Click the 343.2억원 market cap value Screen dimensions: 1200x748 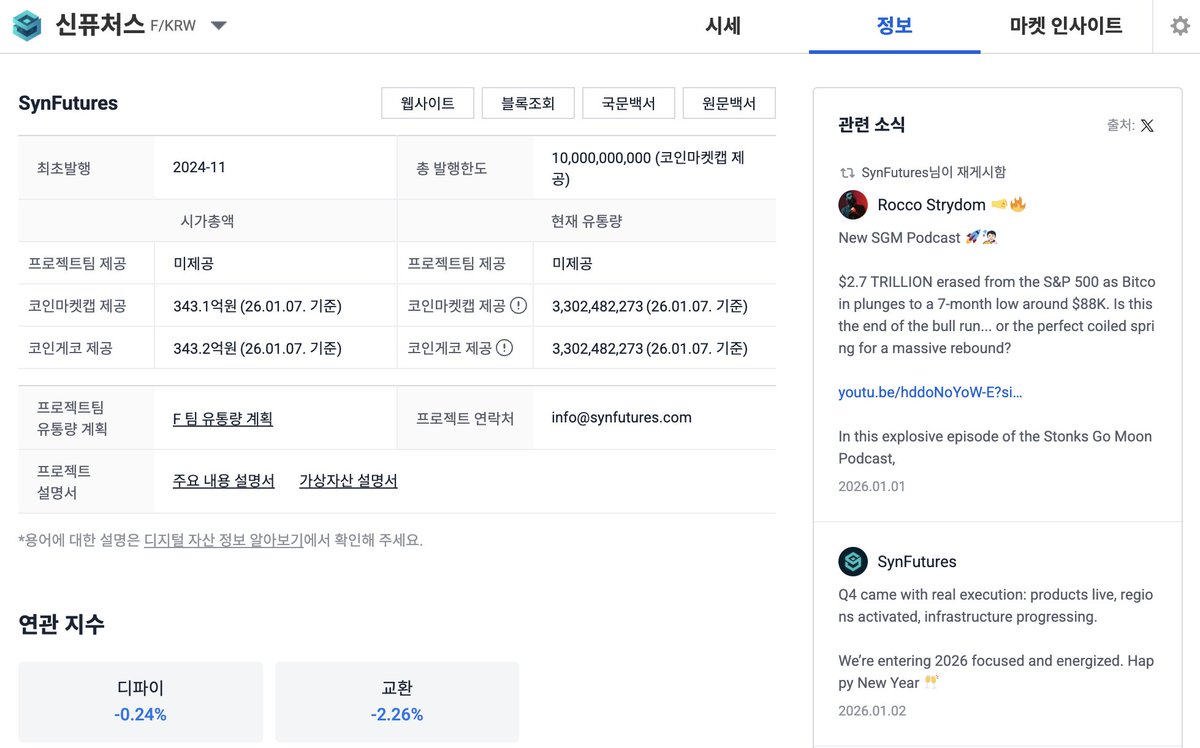point(258,348)
